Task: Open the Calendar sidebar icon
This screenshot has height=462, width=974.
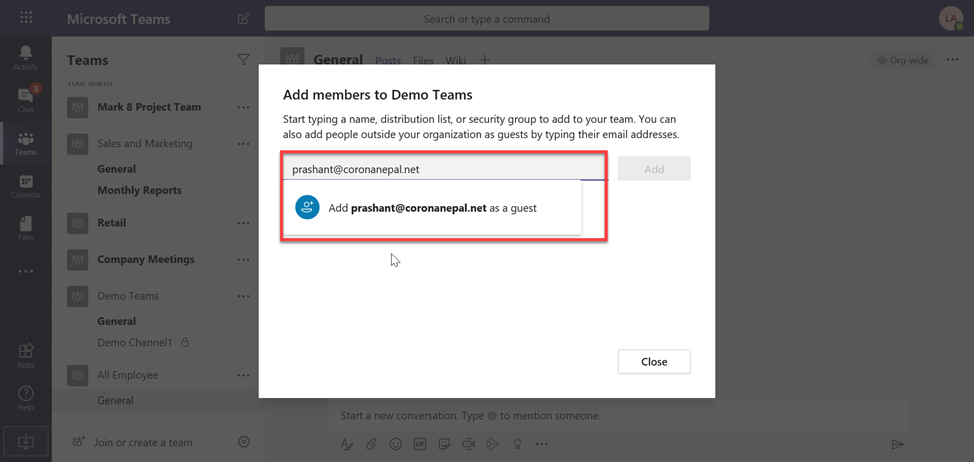Action: (x=26, y=186)
